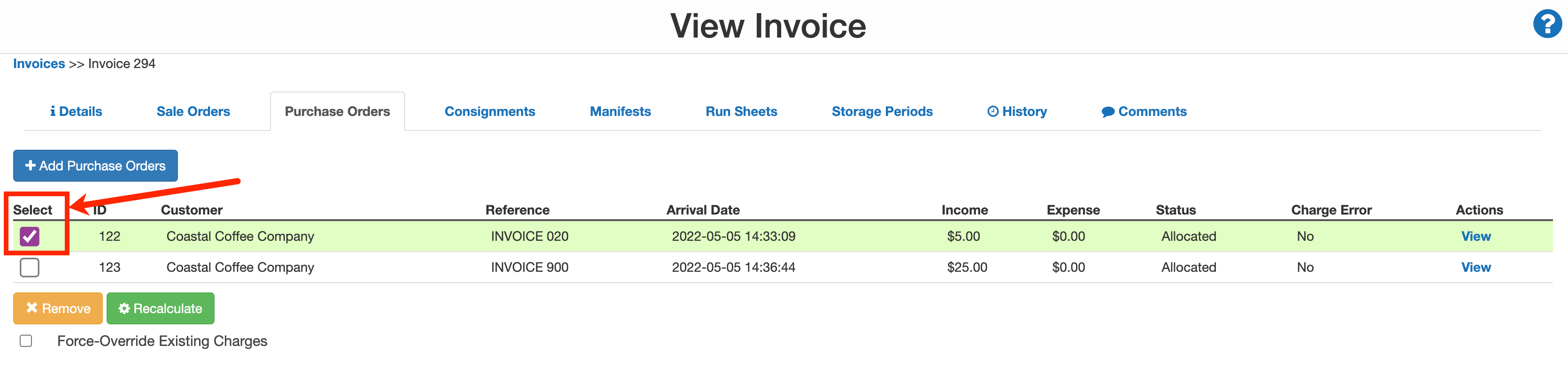Uncheck the select checkbox for purchase order 122
Viewport: 1568px width, 368px height.
point(29,236)
